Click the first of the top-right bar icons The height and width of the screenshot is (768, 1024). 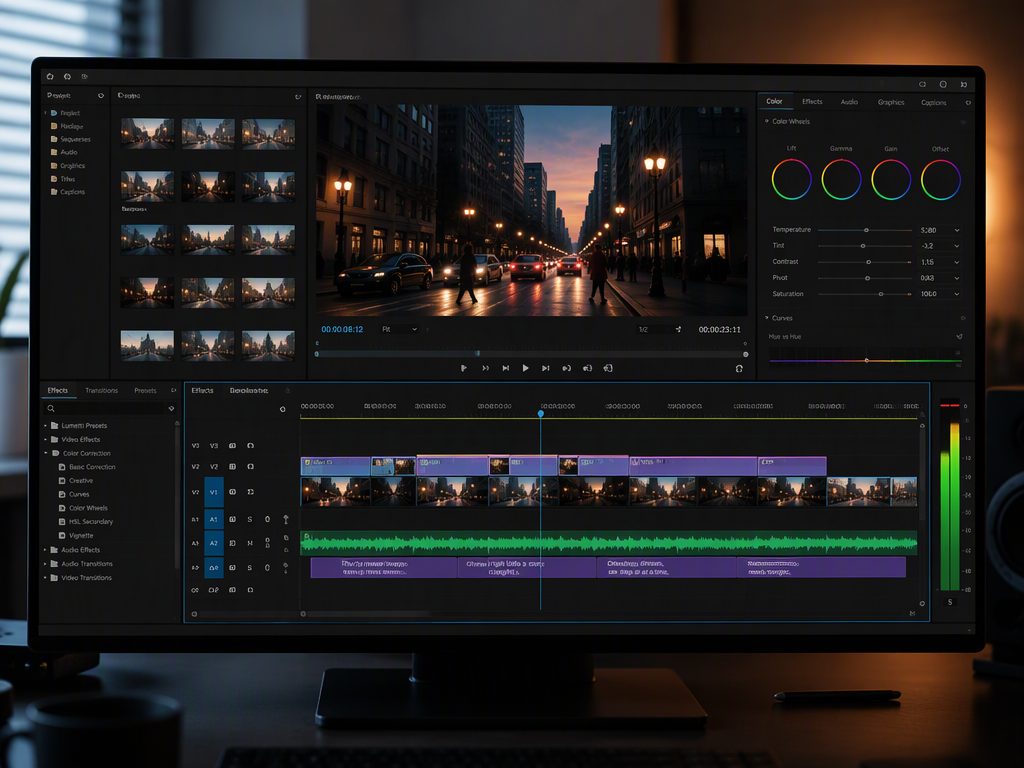(x=922, y=84)
